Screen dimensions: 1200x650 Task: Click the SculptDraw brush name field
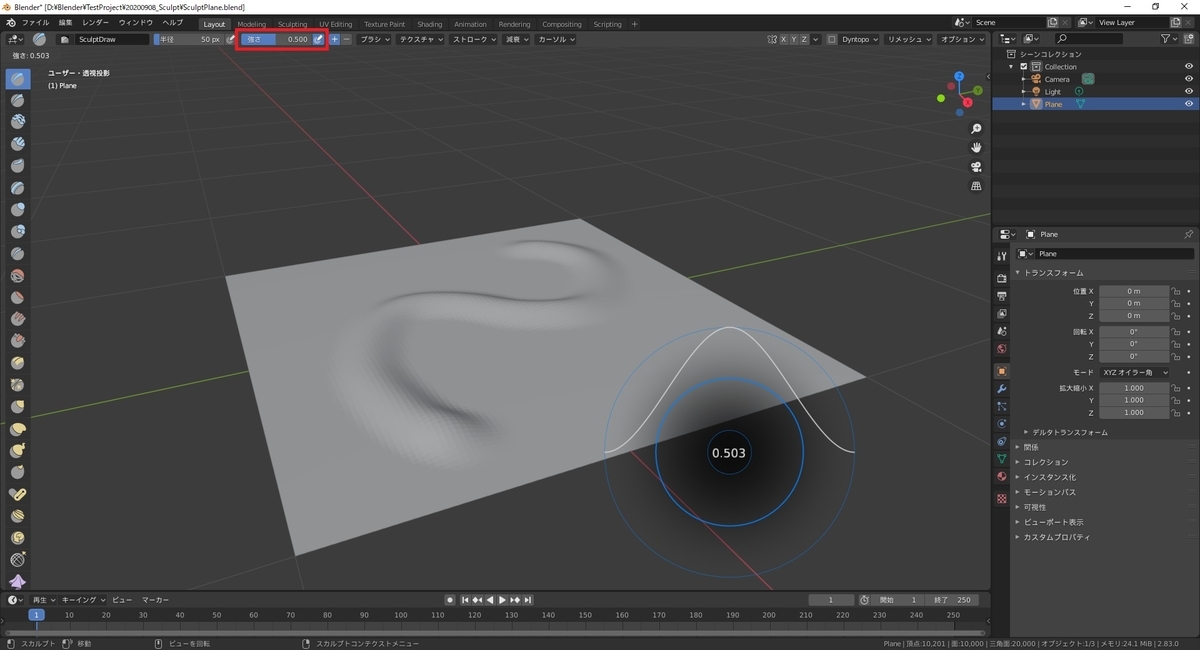pyautogui.click(x=112, y=39)
